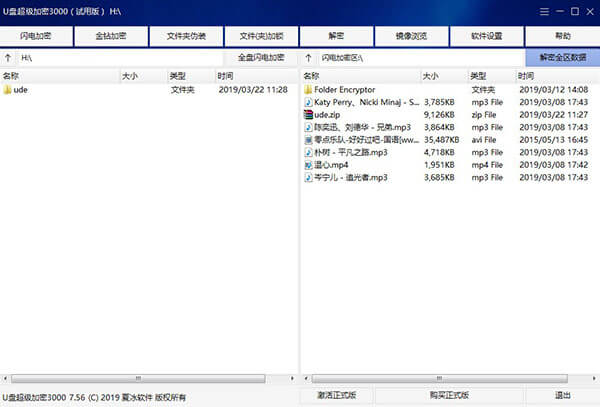This screenshot has width=600, height=407.
Task: Click the zip File type cell
Action: coord(484,115)
